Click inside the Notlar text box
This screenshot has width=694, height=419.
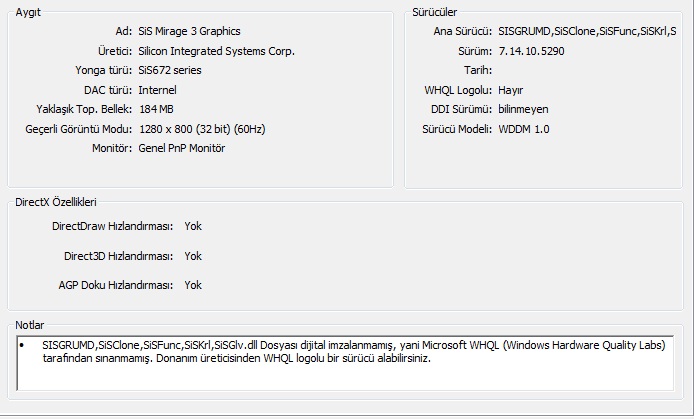point(345,364)
